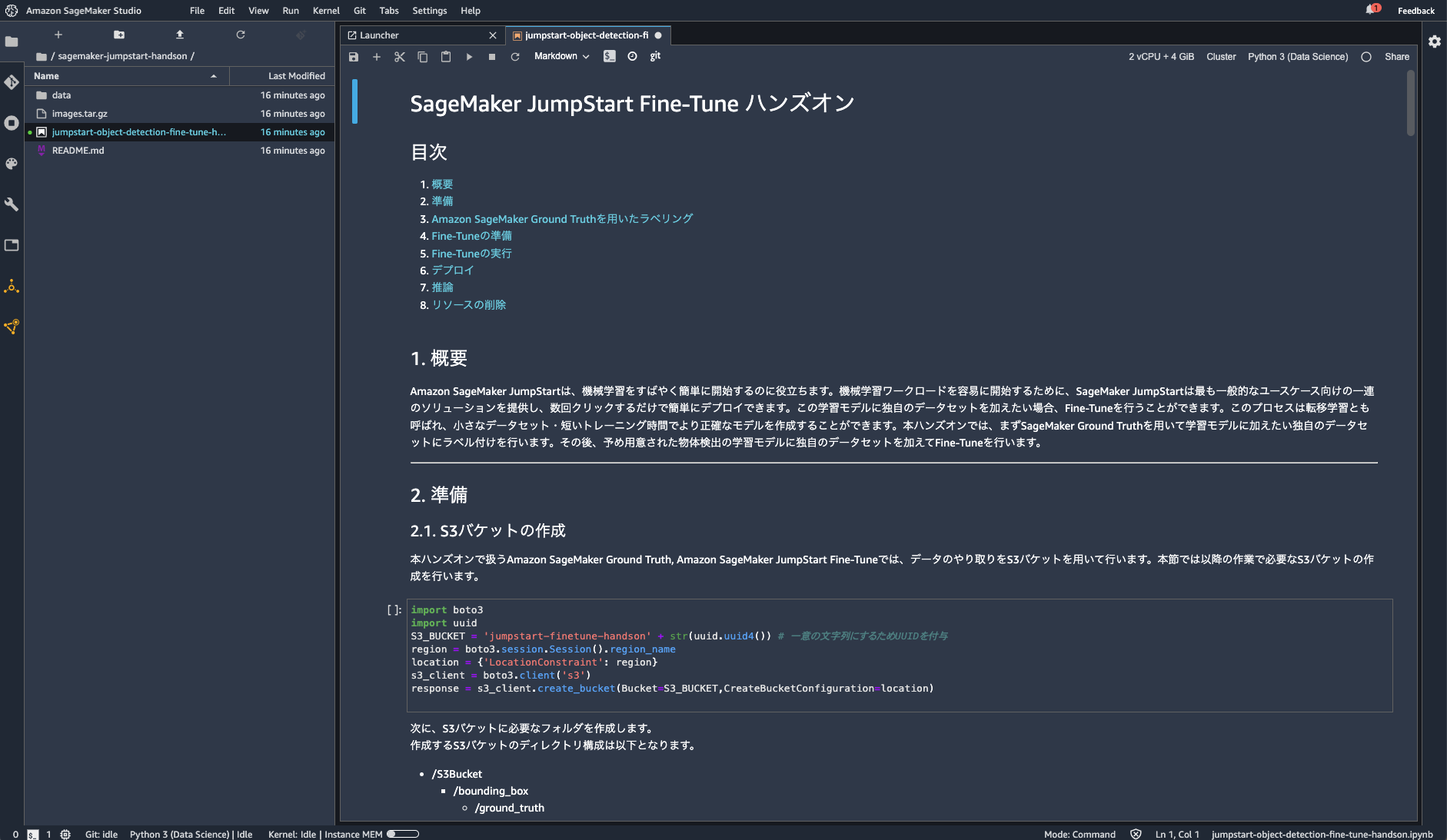
Task: Sort files by Name column header
Action: click(127, 76)
